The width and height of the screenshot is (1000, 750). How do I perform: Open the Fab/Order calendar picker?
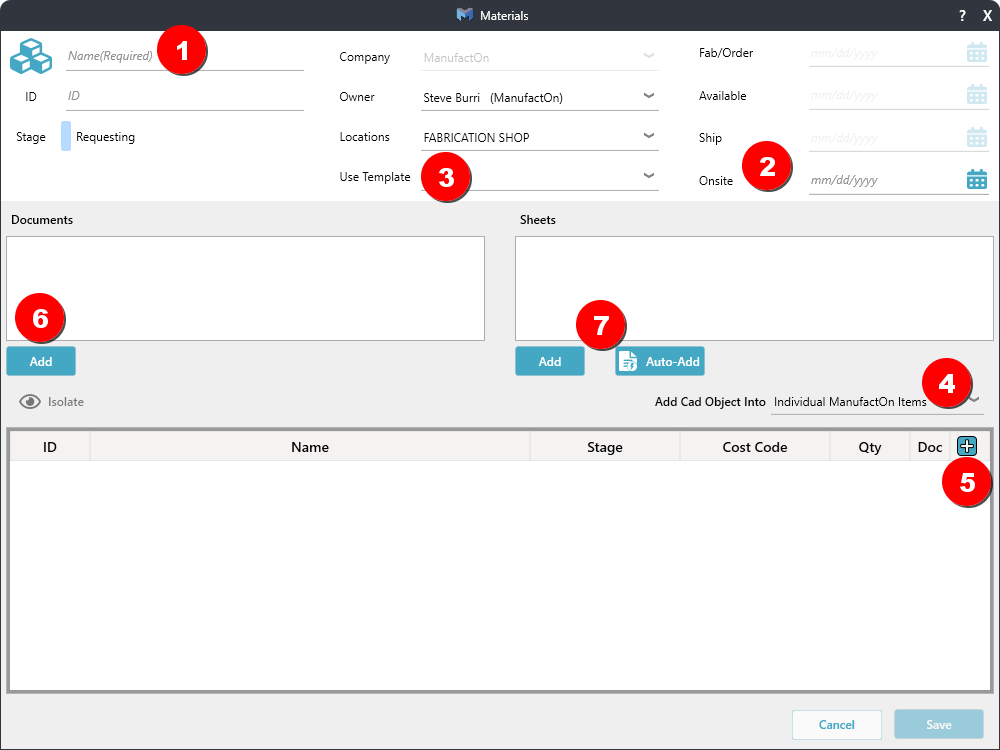click(976, 53)
